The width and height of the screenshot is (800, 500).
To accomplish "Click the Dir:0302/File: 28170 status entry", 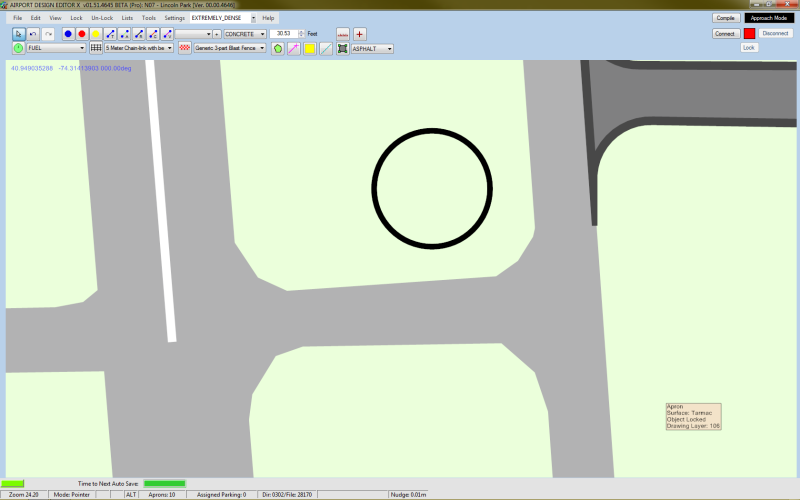I will point(287,494).
